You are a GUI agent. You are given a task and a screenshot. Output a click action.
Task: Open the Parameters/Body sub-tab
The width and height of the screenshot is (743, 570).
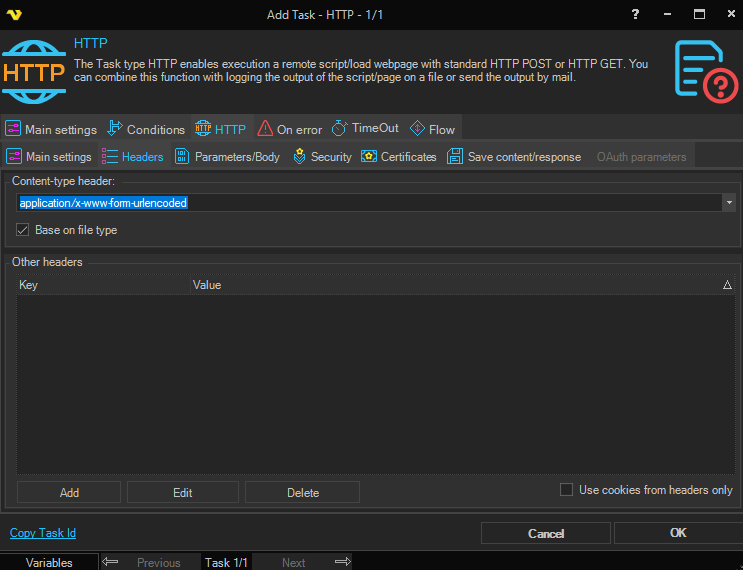[x=227, y=156]
